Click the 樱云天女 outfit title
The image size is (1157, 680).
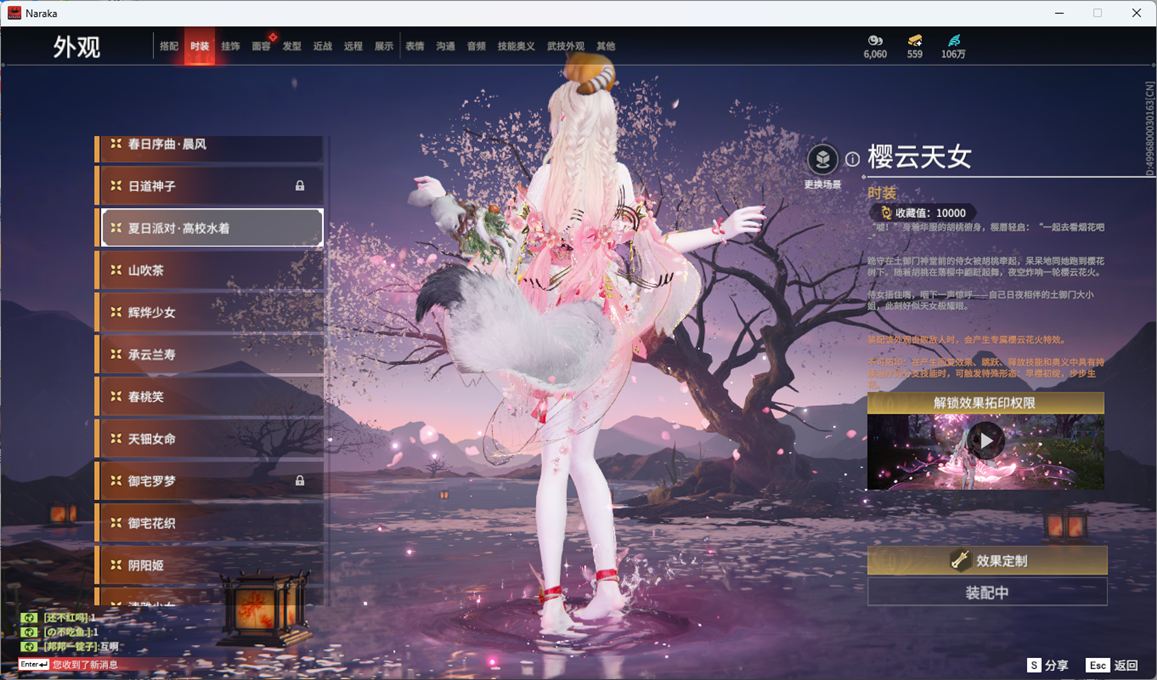coord(919,156)
